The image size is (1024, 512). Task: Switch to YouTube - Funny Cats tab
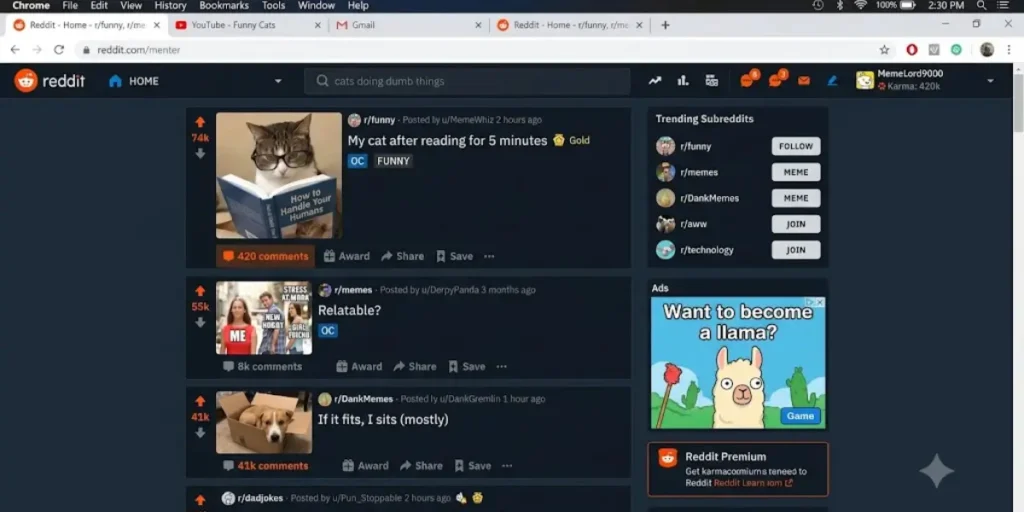pyautogui.click(x=248, y=25)
